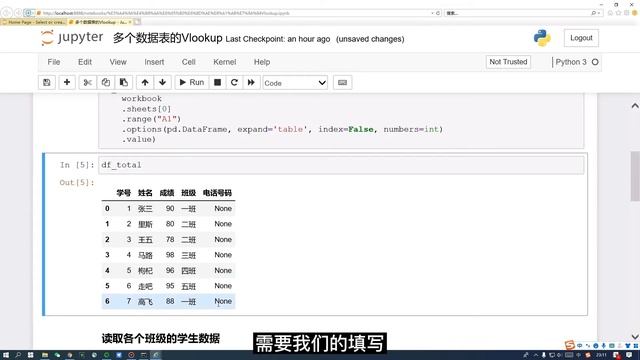Click the .options(pd.DataFrame...) code line
Viewport: 640px width, 360px height.
[282, 129]
